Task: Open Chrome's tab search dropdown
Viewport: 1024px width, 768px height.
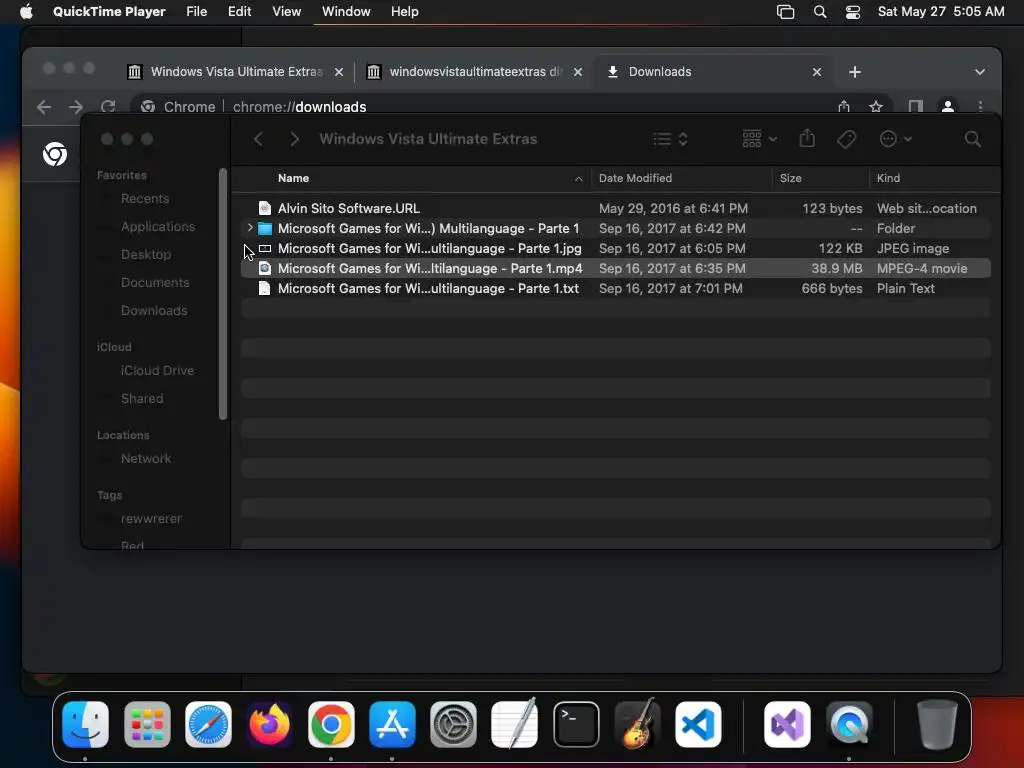Action: [980, 72]
